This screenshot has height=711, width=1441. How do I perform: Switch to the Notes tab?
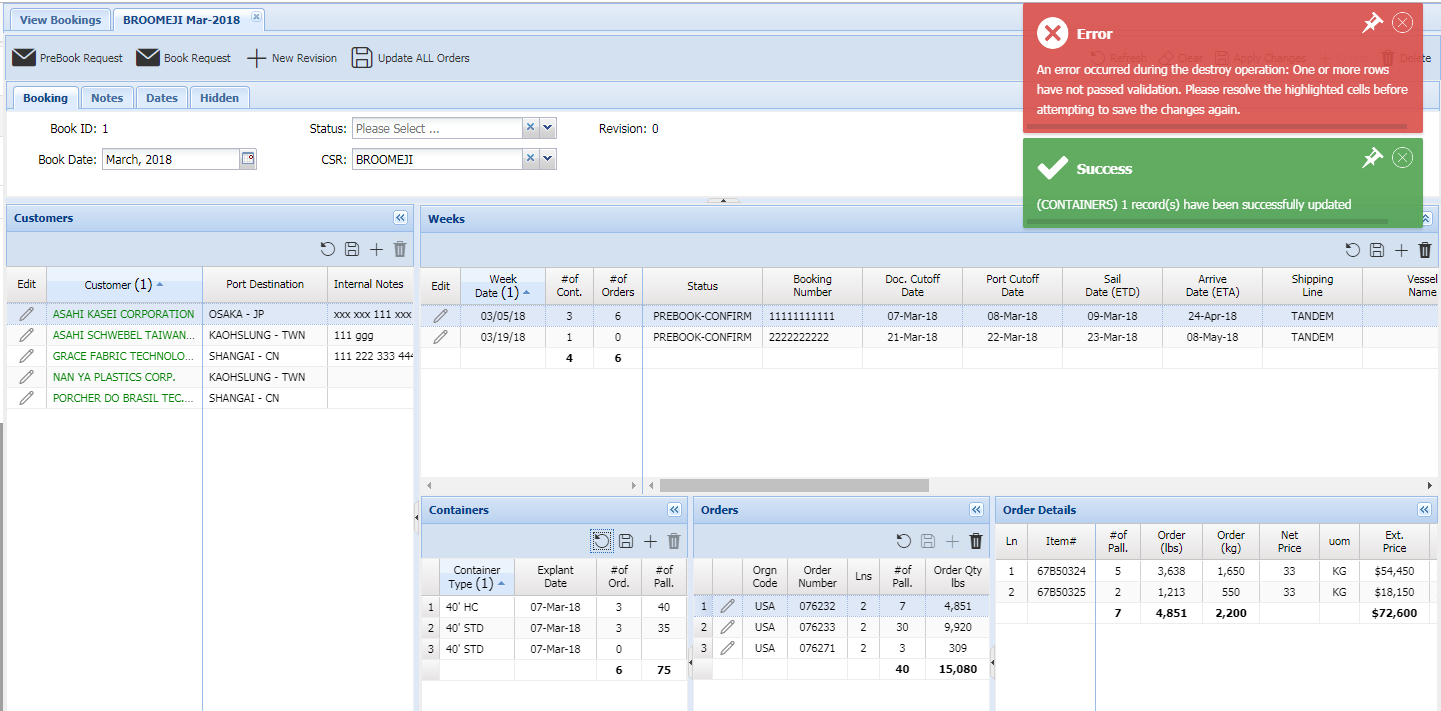point(107,98)
